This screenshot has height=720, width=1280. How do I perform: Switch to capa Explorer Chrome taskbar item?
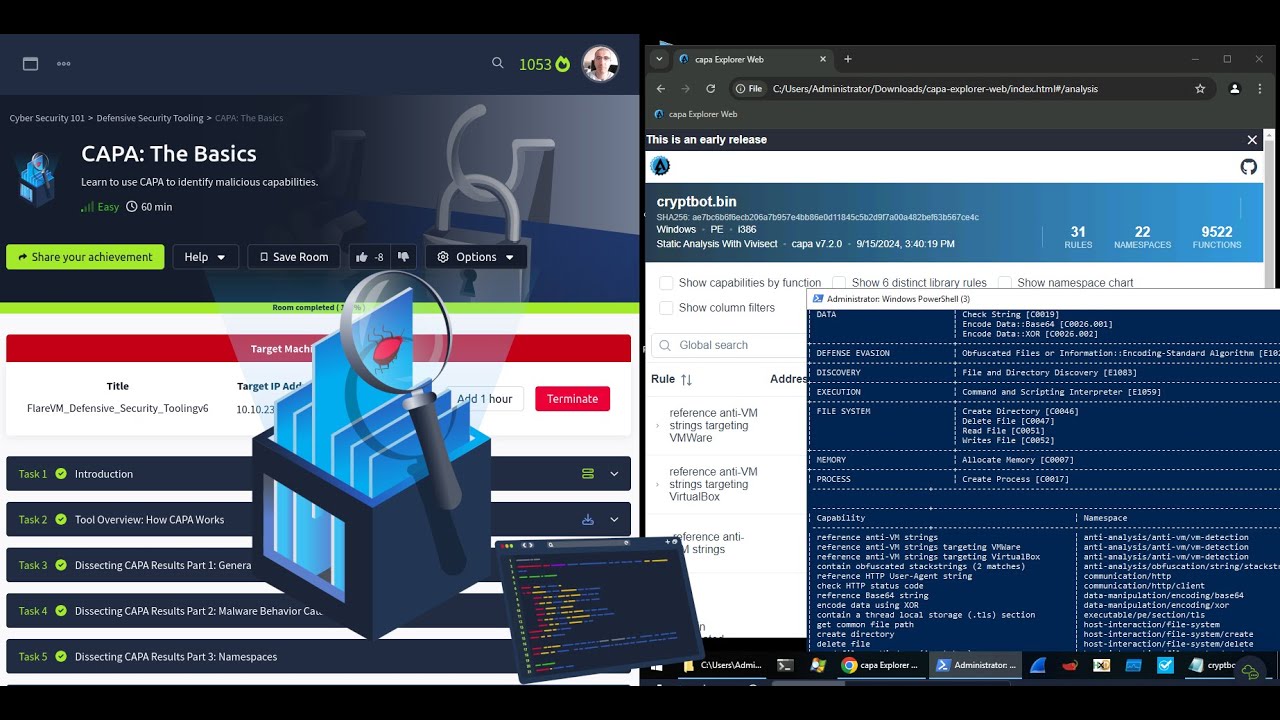coord(881,665)
